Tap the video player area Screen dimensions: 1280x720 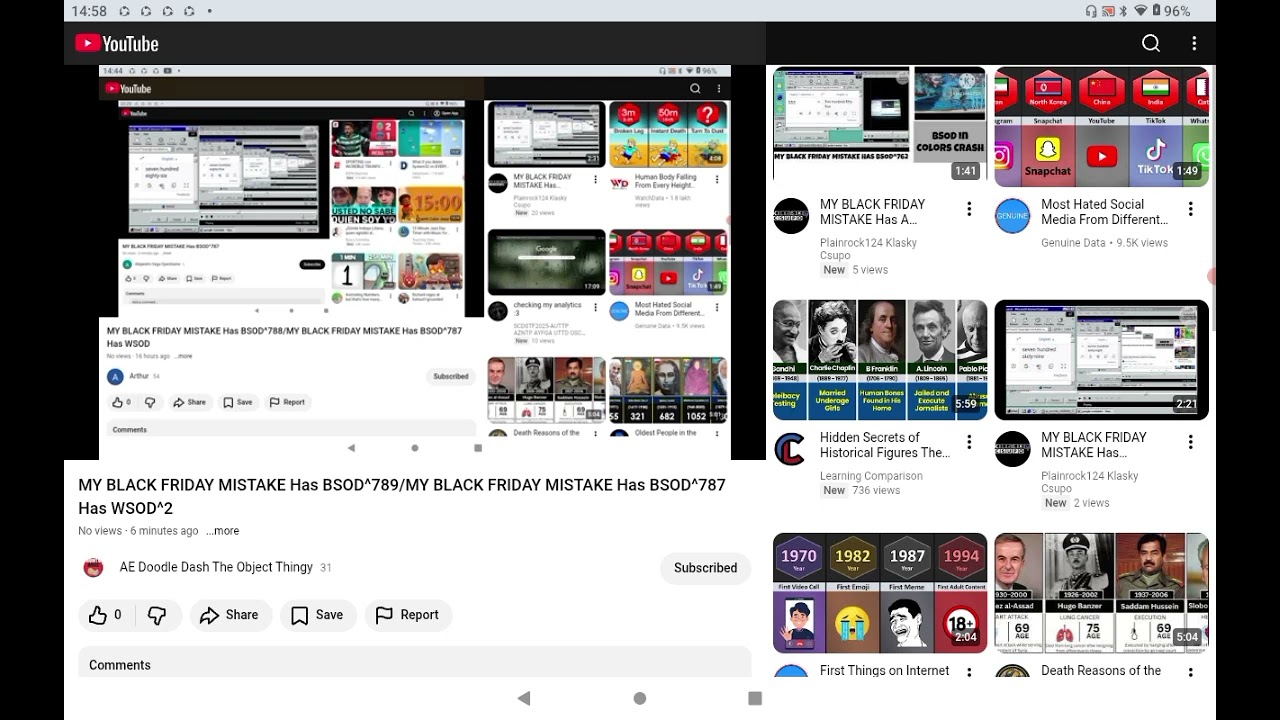(x=414, y=262)
